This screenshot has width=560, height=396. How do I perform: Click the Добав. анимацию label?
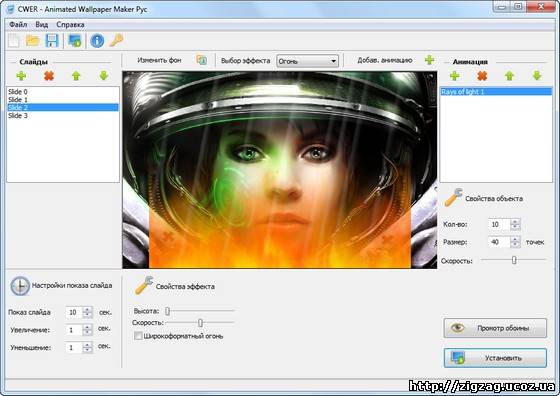tap(385, 60)
